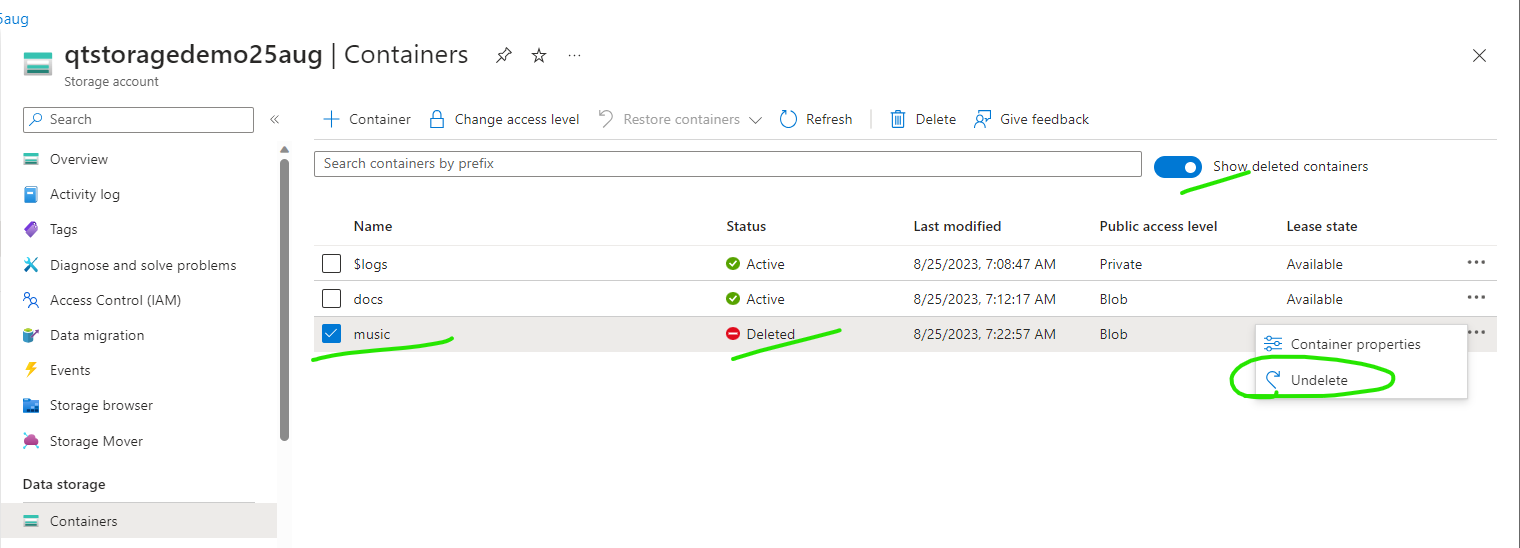Check the docs container checkbox

[x=332, y=299]
